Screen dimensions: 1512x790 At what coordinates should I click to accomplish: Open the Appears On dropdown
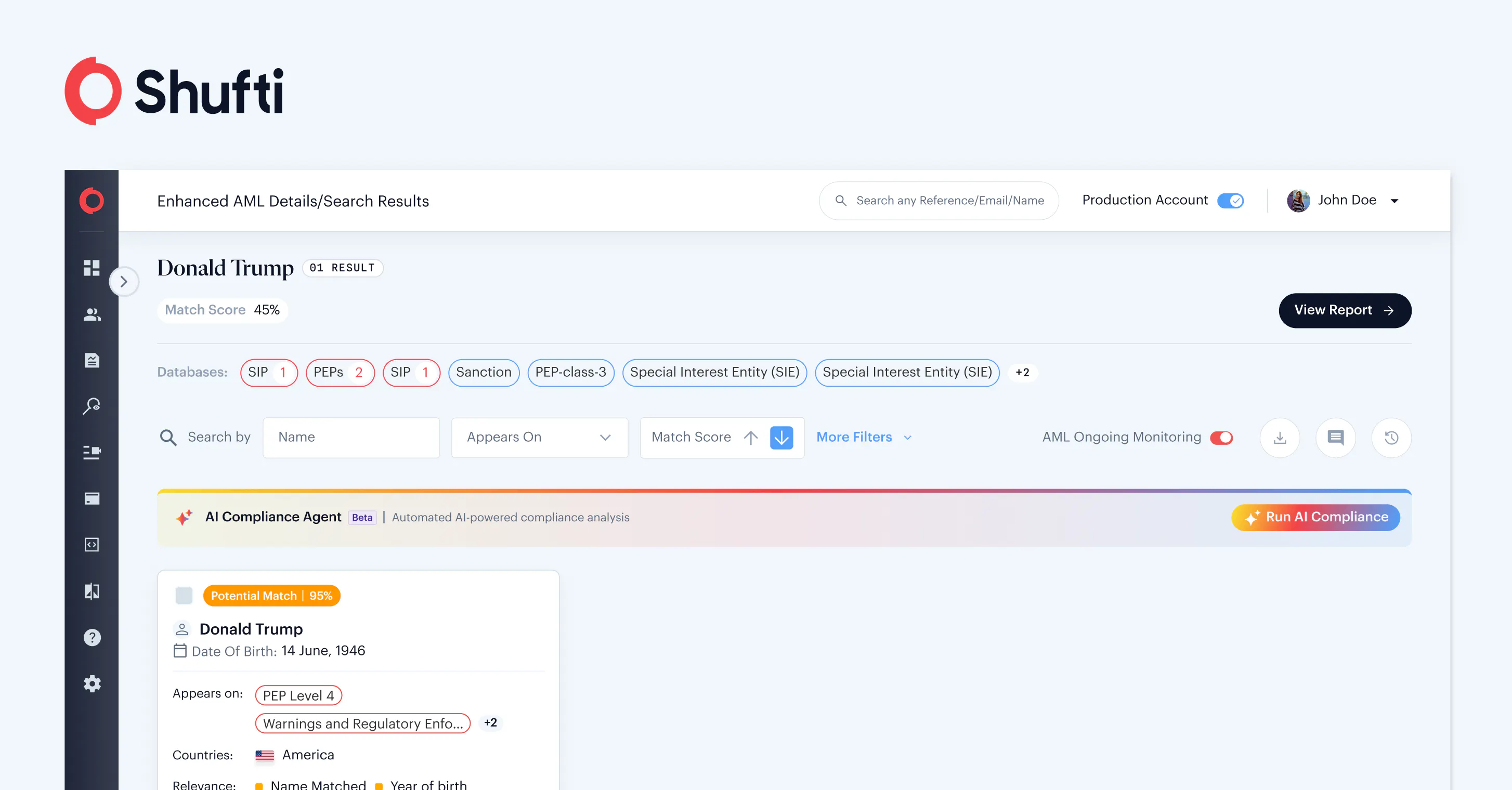[x=539, y=437]
